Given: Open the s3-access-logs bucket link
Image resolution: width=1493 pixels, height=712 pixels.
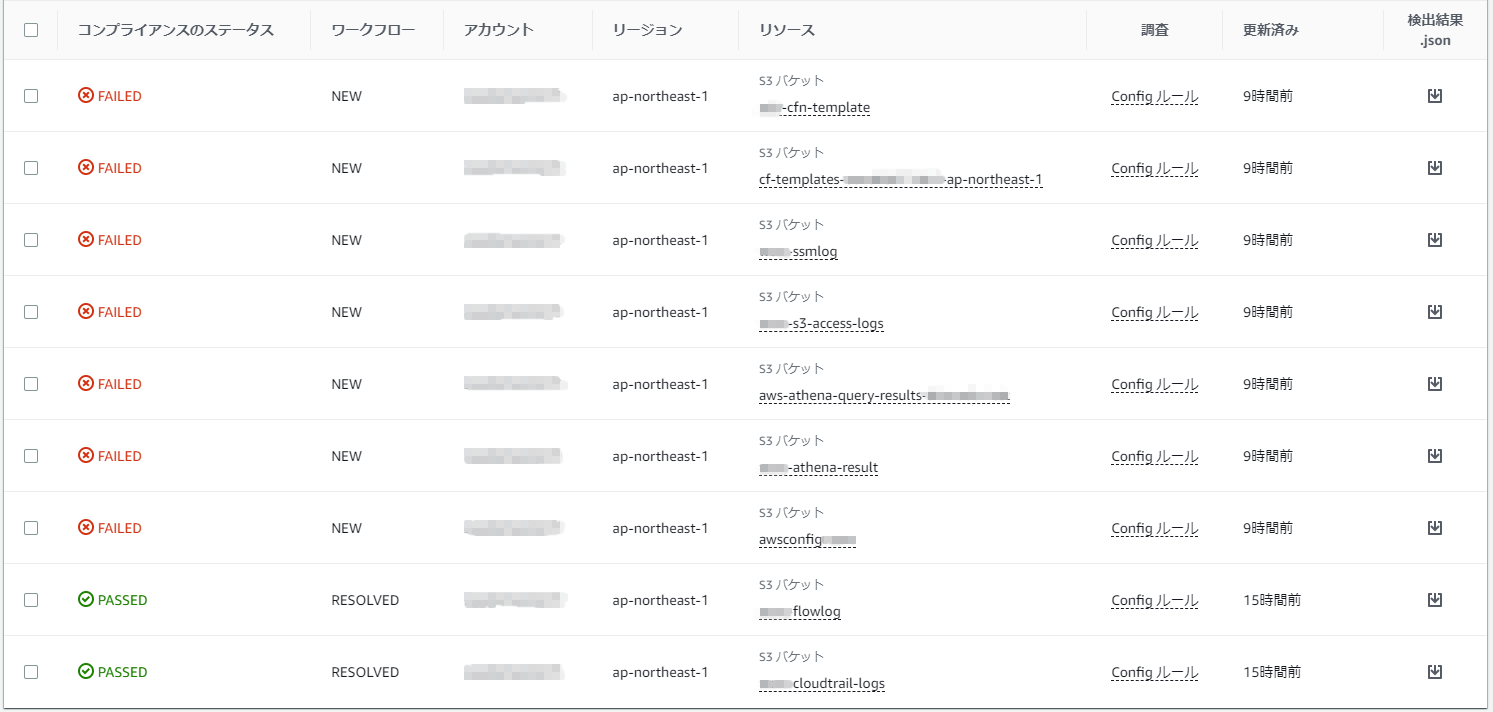Looking at the screenshot, I should coord(821,324).
